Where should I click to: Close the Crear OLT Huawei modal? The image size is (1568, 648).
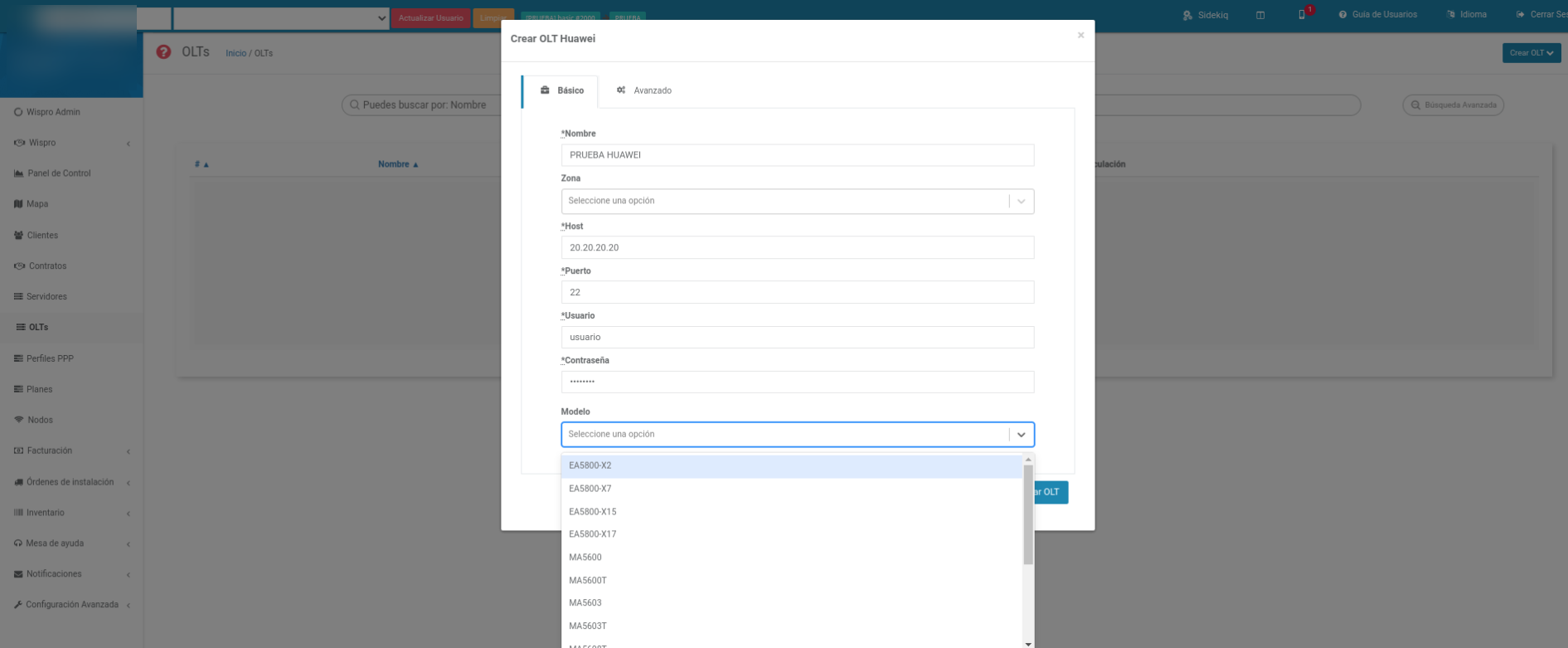tap(1080, 35)
